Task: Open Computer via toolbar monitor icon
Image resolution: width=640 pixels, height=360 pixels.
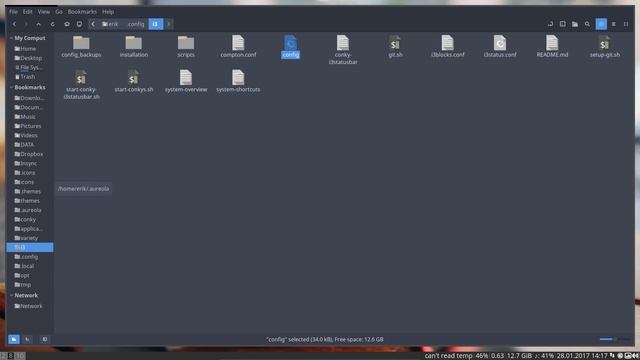Action: pos(79,24)
